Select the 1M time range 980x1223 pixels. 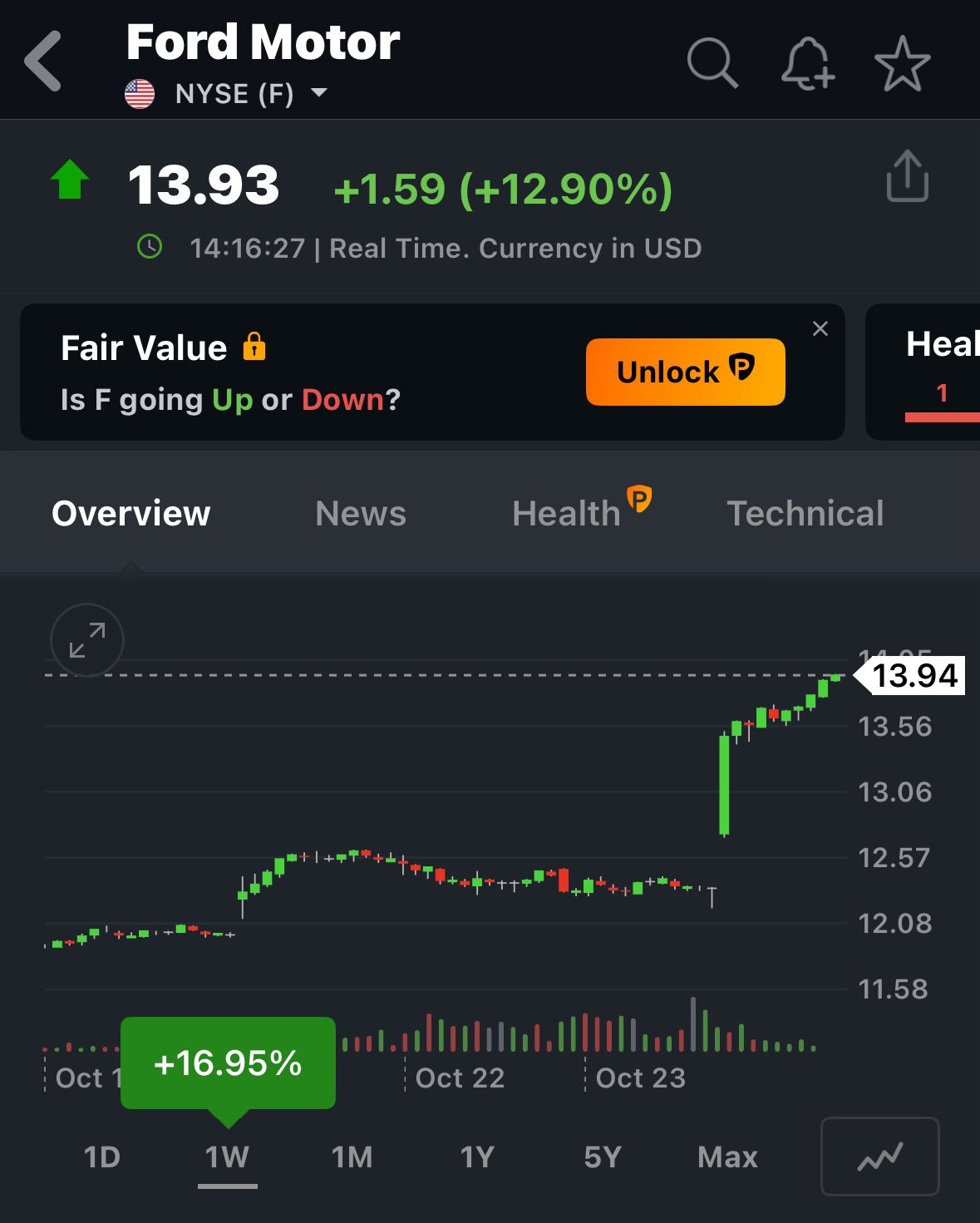pos(352,1156)
